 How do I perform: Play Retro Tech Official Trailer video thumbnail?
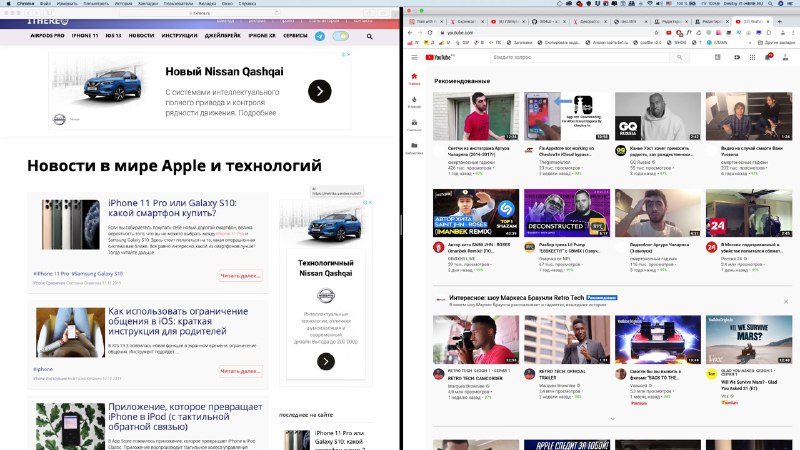[x=567, y=339]
